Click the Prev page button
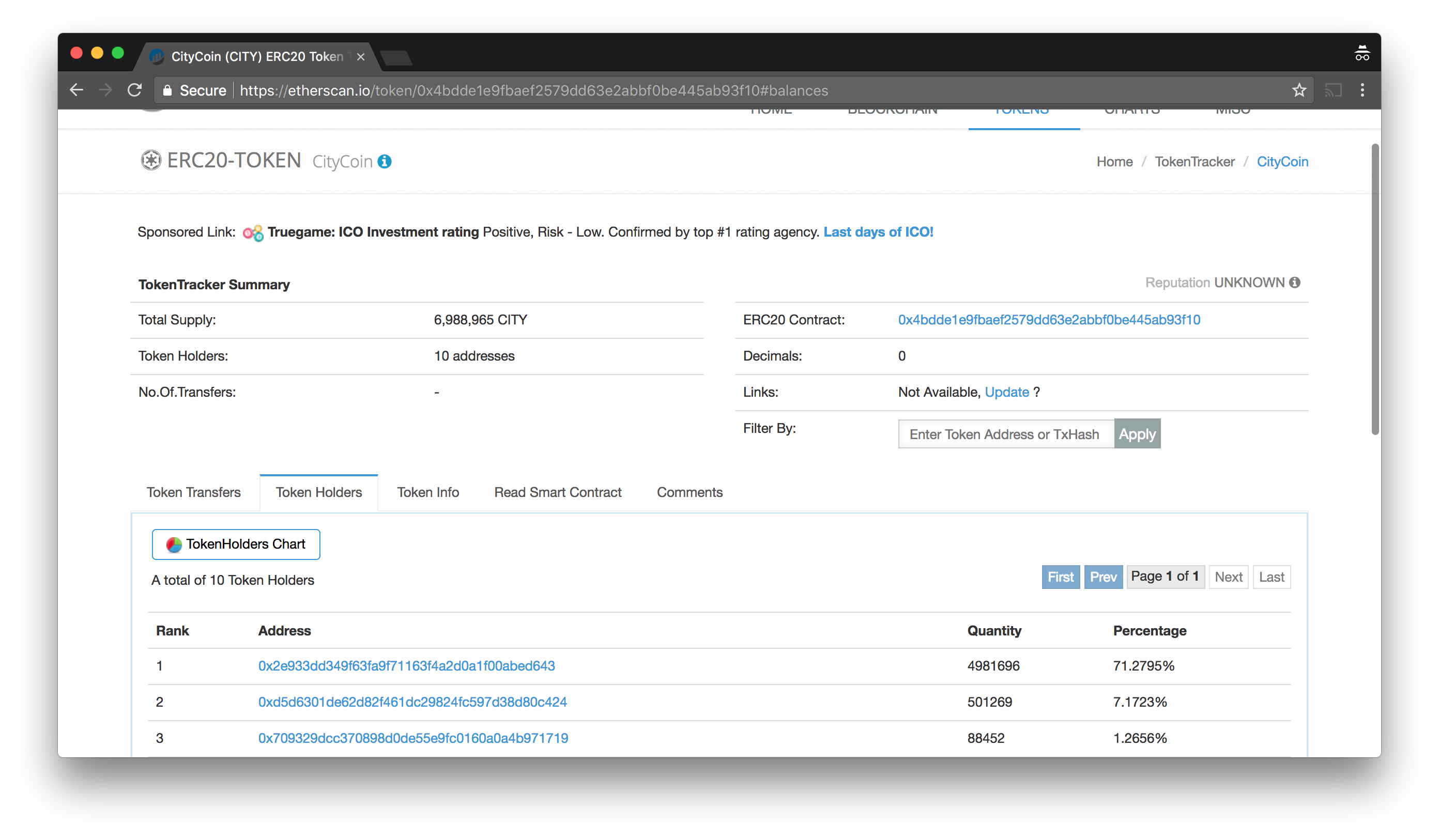Viewport: 1439px width, 840px height. 1103,577
